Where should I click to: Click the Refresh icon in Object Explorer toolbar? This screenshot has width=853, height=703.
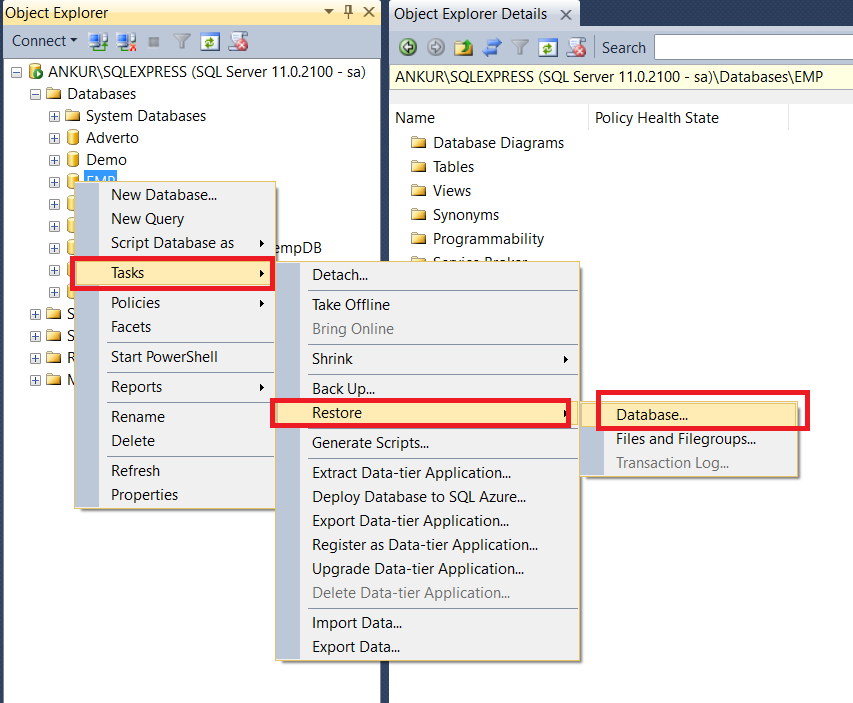pos(210,41)
